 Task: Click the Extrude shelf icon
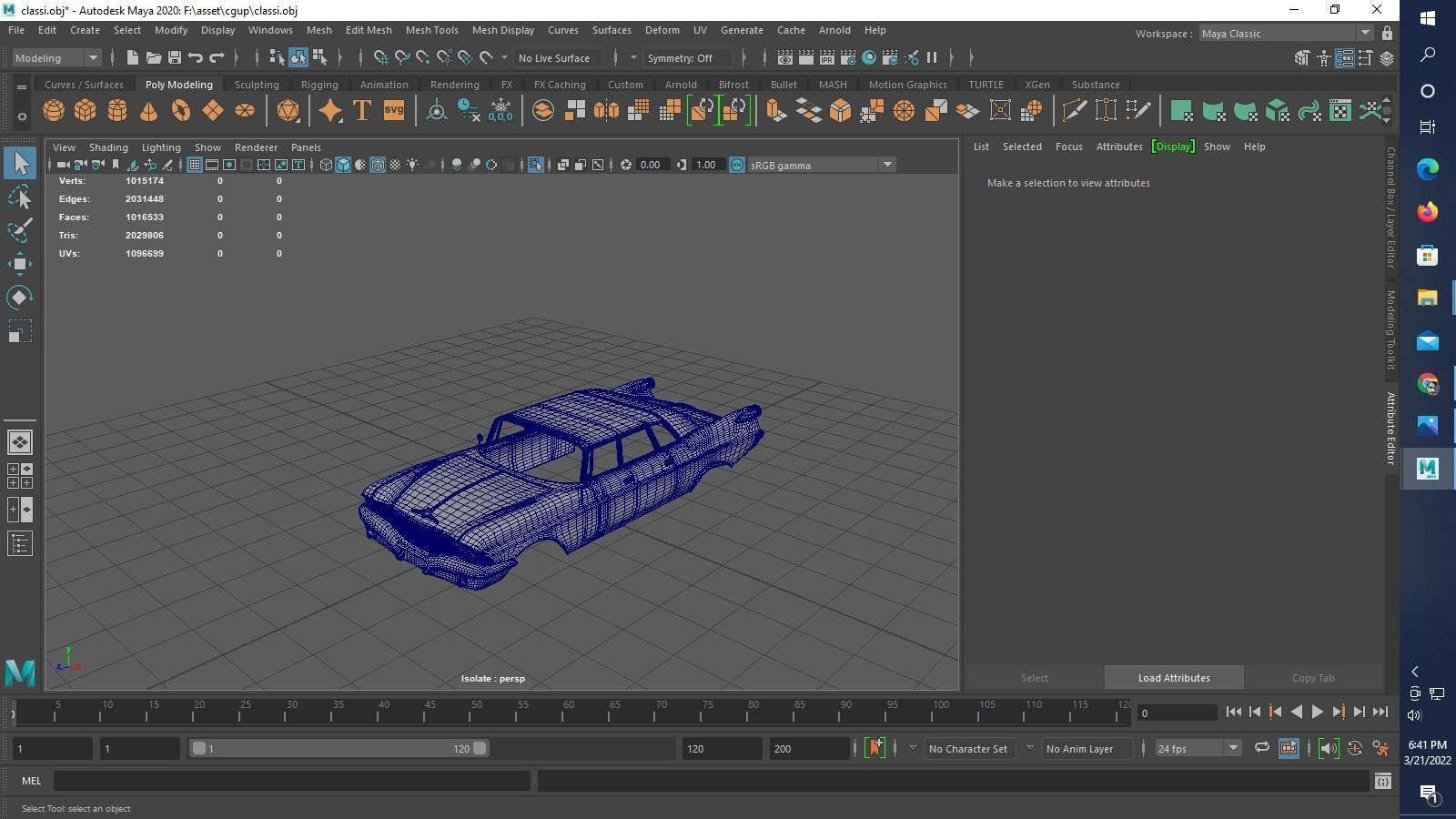775,110
